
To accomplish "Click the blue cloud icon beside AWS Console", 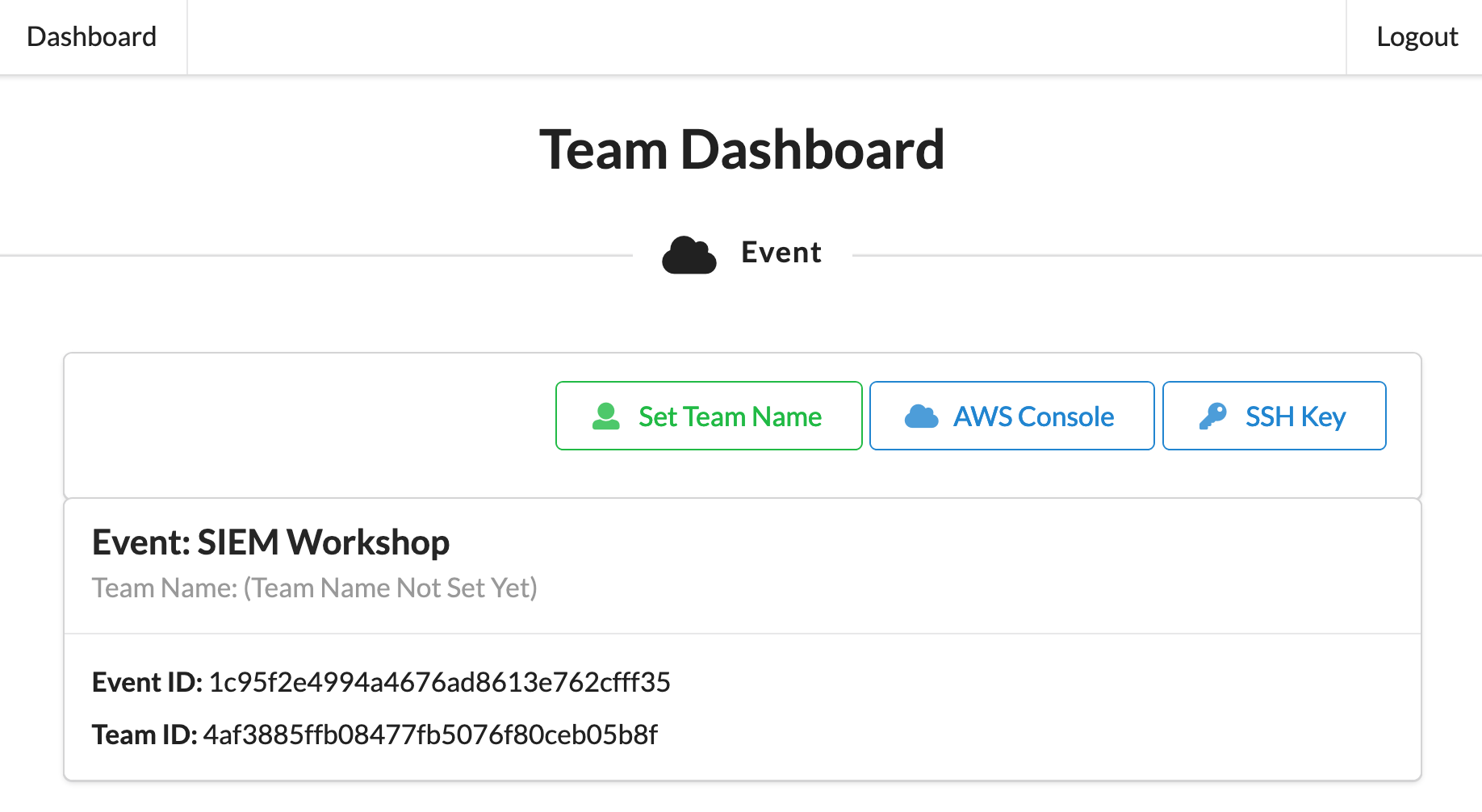I will (x=921, y=416).
